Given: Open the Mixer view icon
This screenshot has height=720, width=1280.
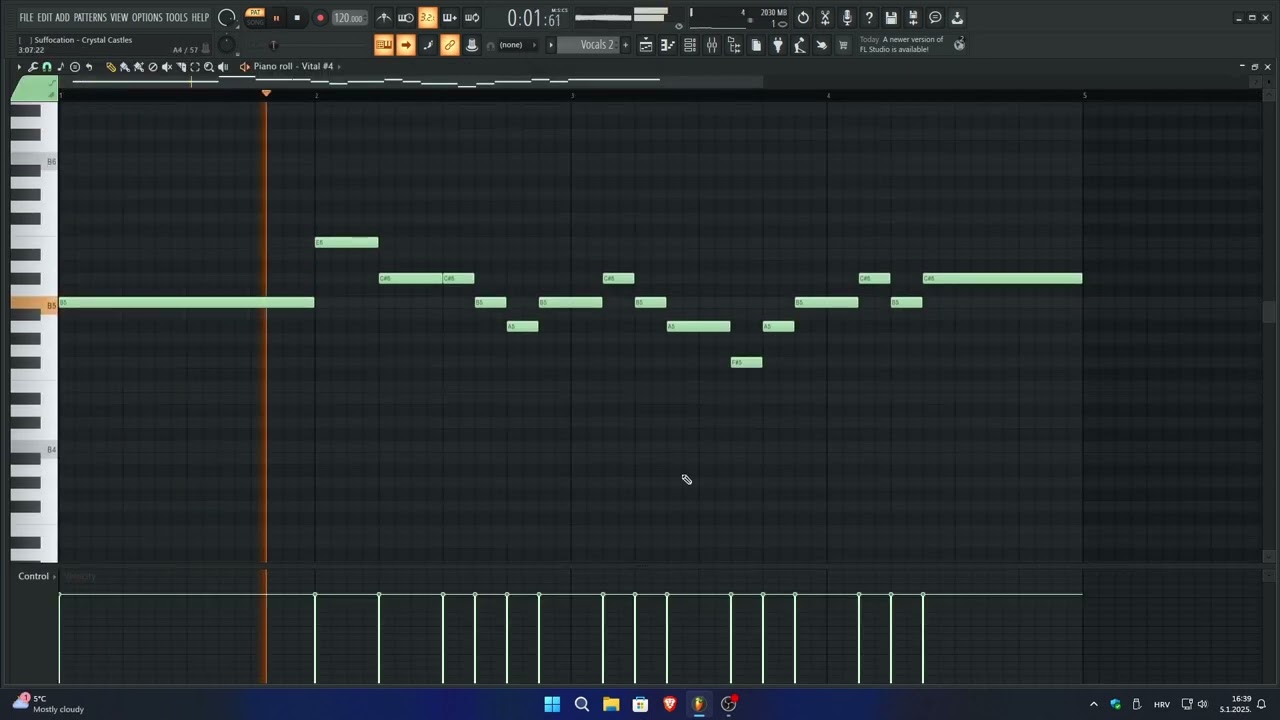Looking at the screenshot, I should tap(712, 45).
